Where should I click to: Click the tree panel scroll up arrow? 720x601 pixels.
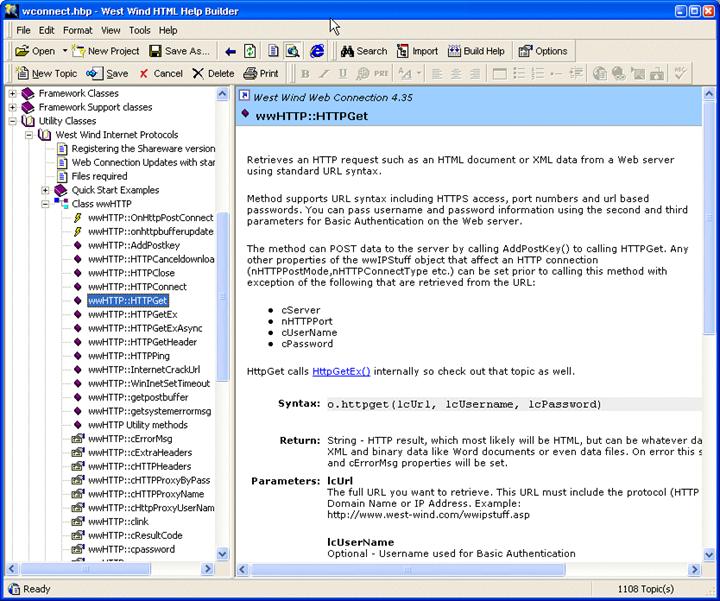coord(222,95)
